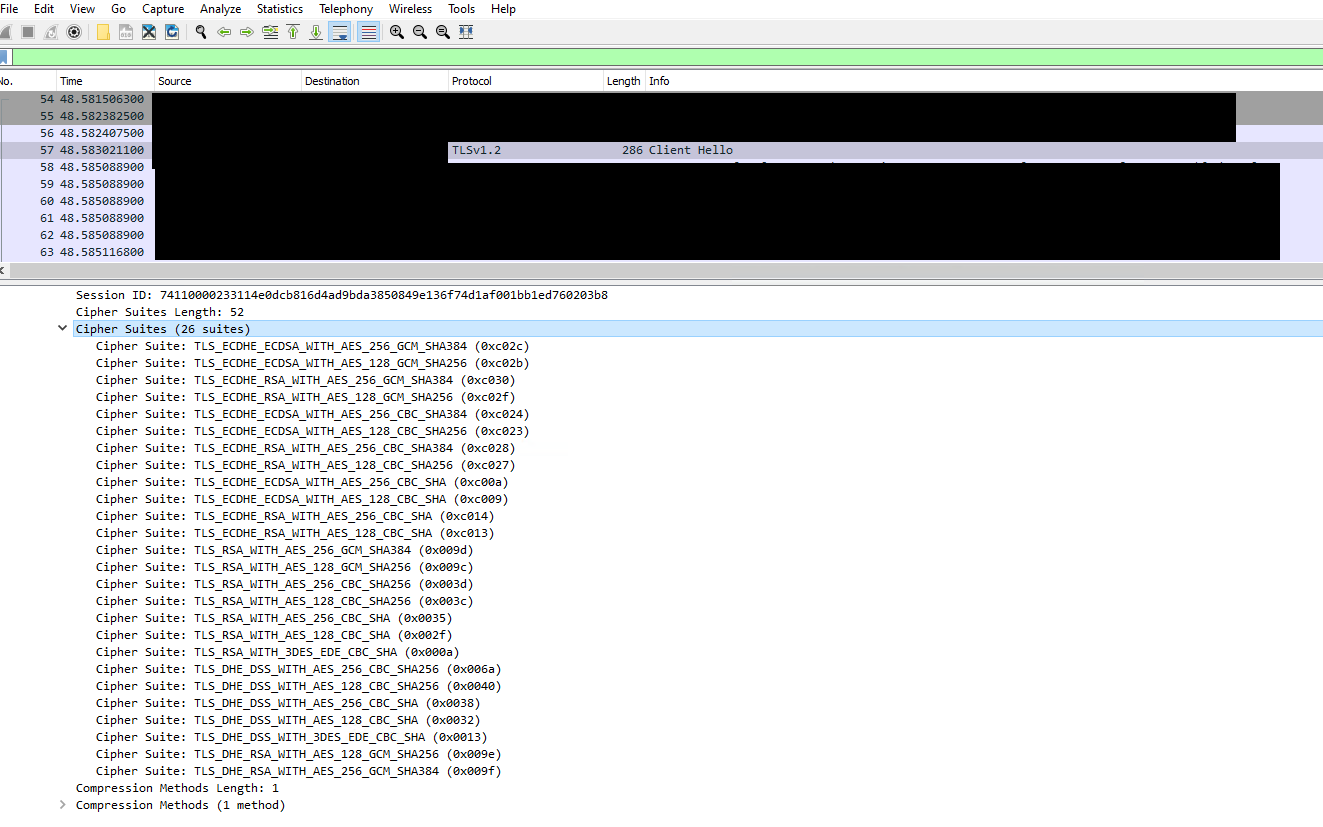The height and width of the screenshot is (827, 1323).
Task: Toggle packet list colorization
Action: pos(369,32)
